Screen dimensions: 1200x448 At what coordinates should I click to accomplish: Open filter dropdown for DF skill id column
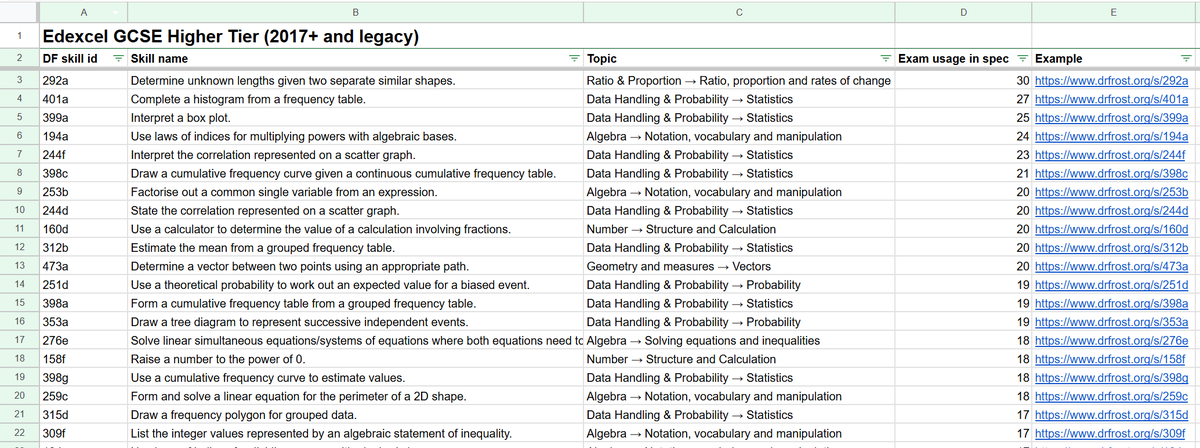[x=117, y=59]
